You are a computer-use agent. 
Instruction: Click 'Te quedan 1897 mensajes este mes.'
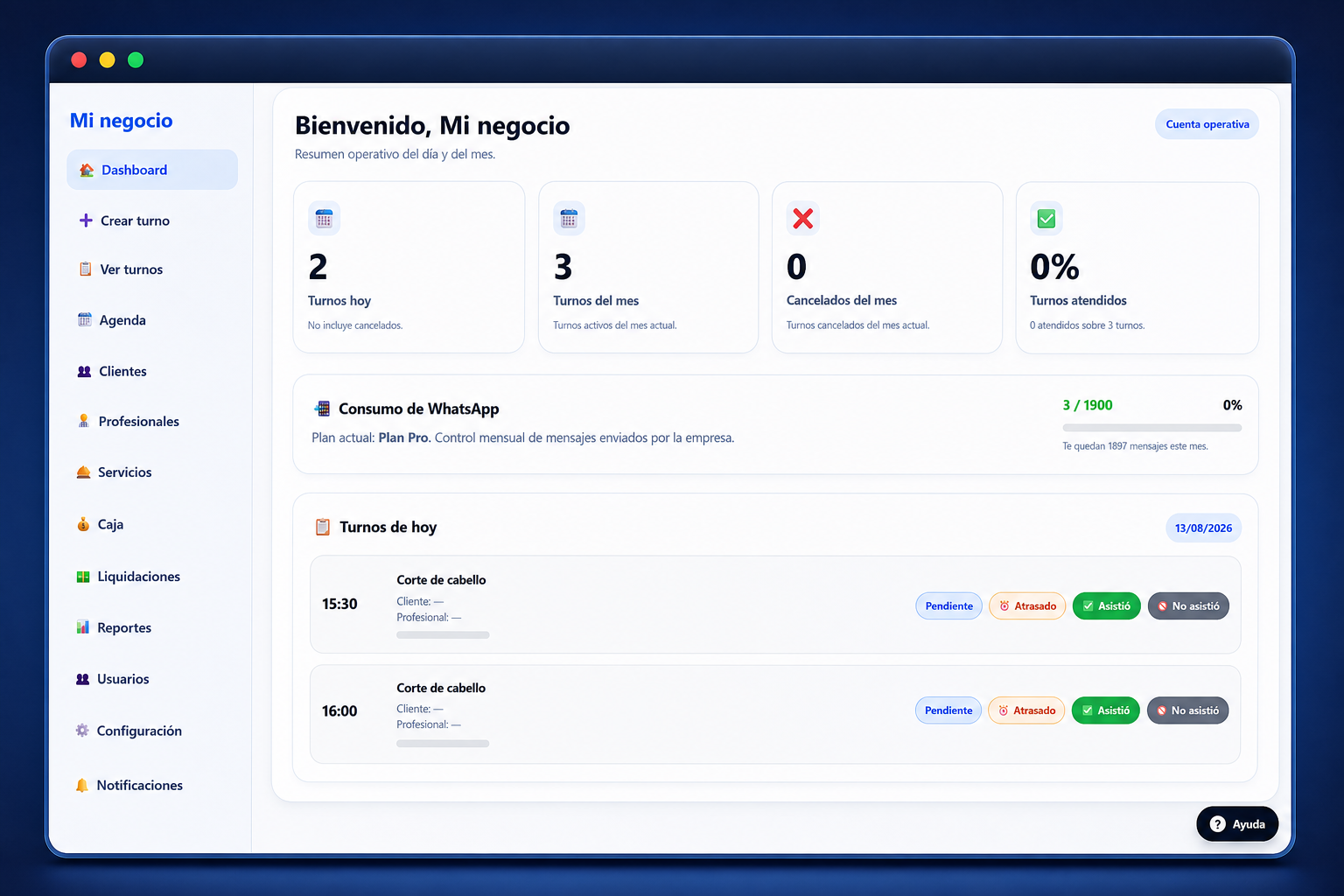1135,446
